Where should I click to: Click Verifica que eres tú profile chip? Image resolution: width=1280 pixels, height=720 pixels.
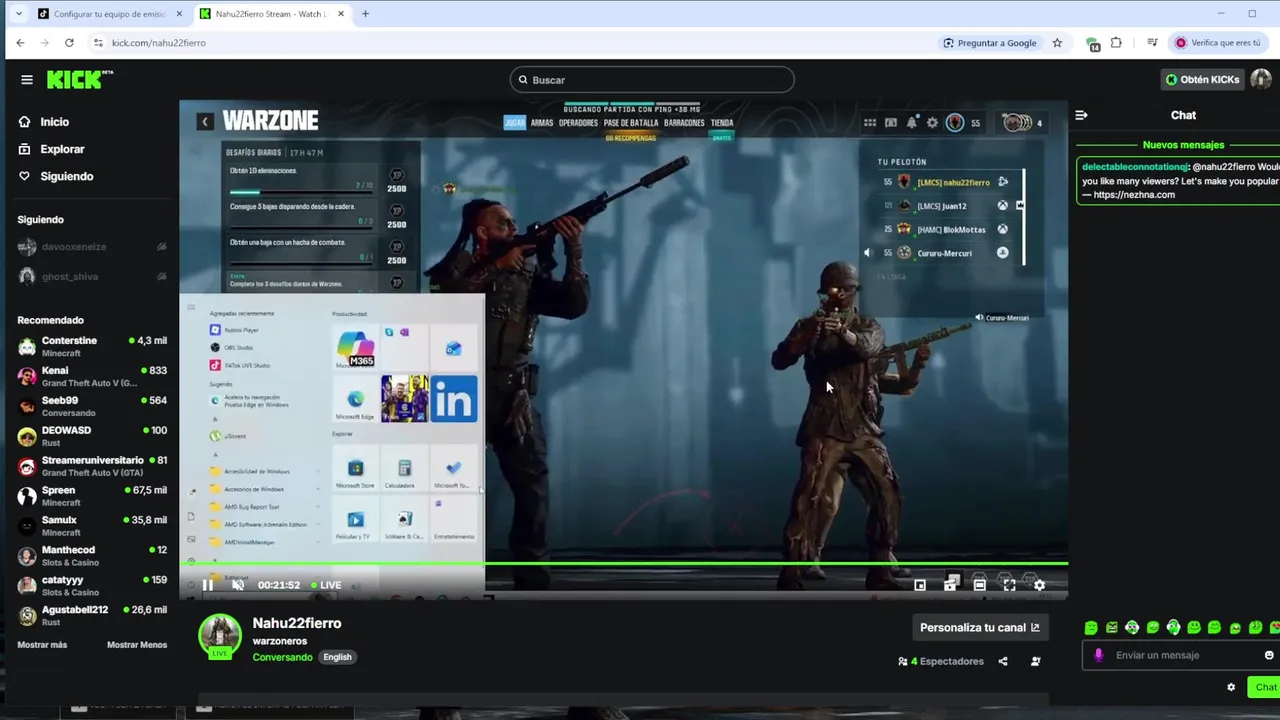1218,43
